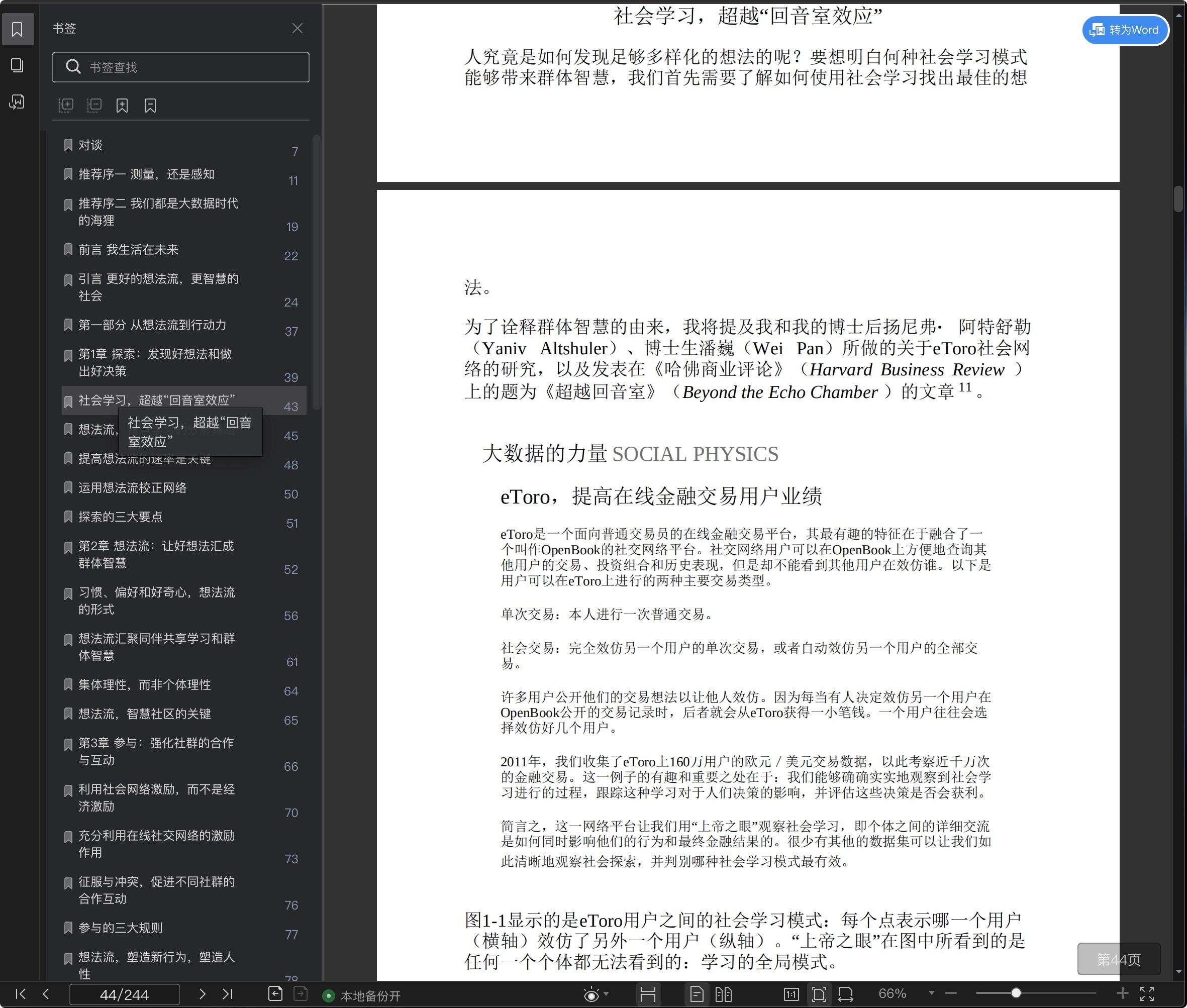
Task: Zoom out with the minus button
Action: [951, 994]
